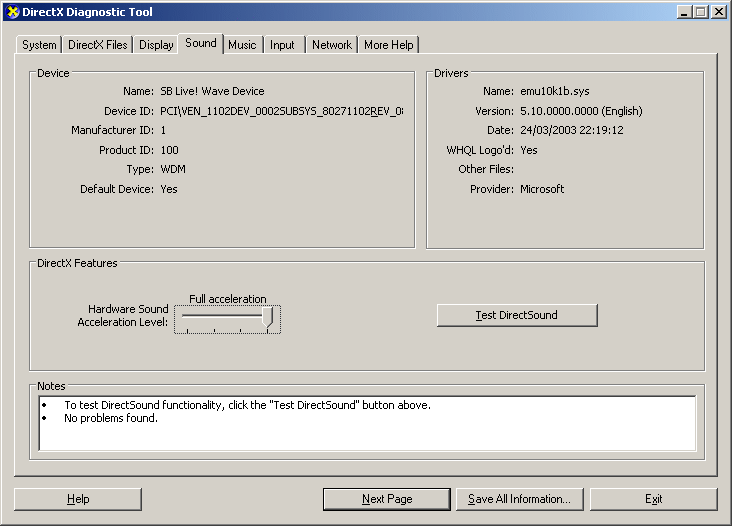732x526 pixels.
Task: Click driver name emu10k1b.sys
Action: pos(555,91)
